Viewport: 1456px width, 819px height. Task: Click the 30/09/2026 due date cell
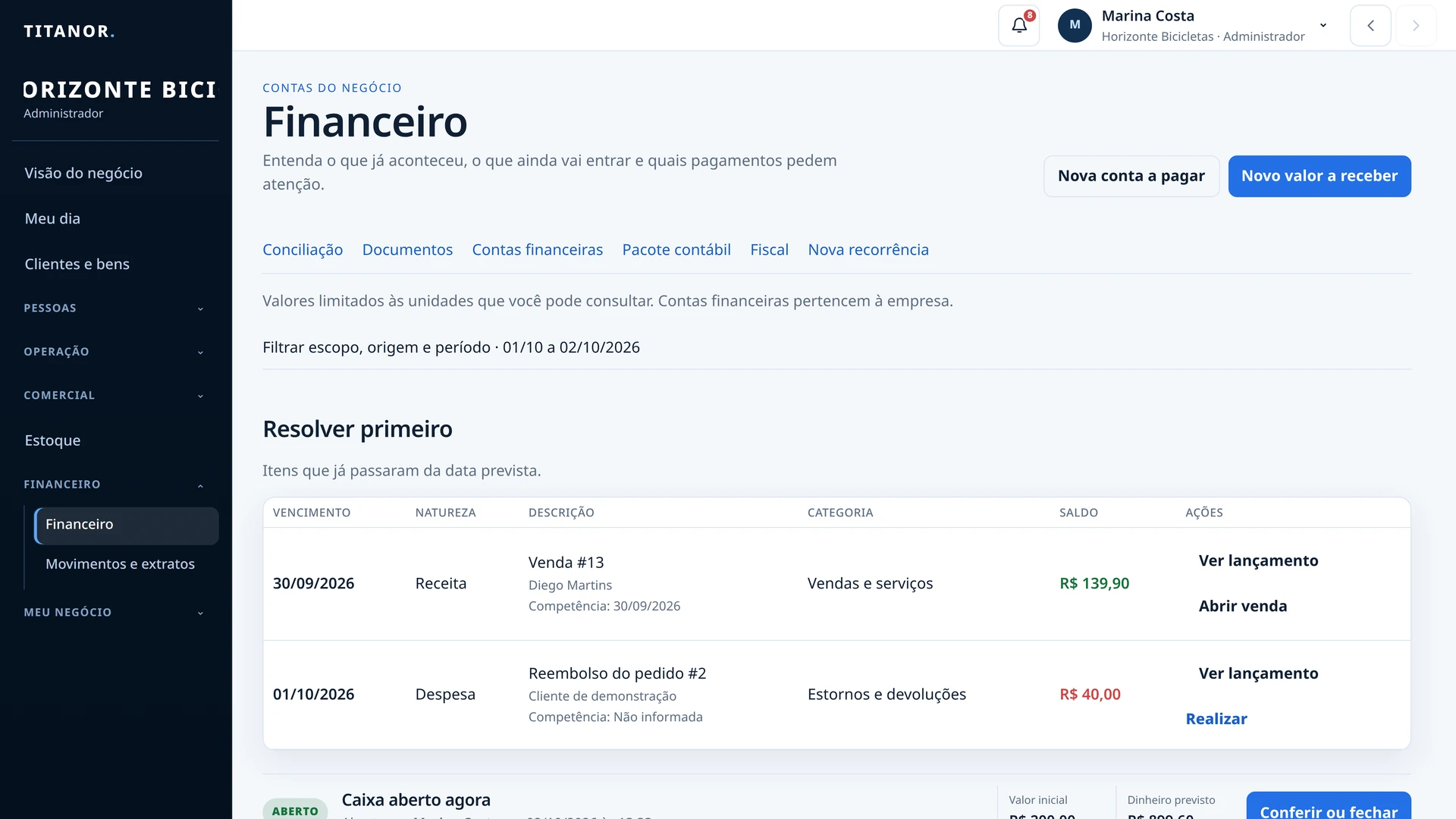(313, 583)
